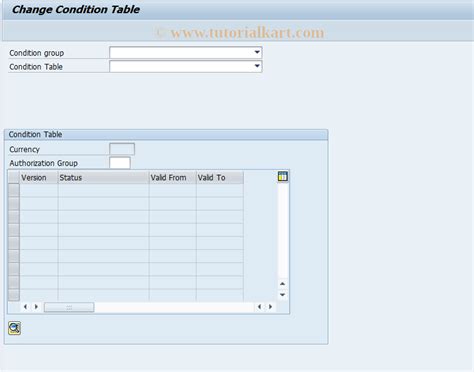Click the horizontal scrollbar thumb

(69, 307)
